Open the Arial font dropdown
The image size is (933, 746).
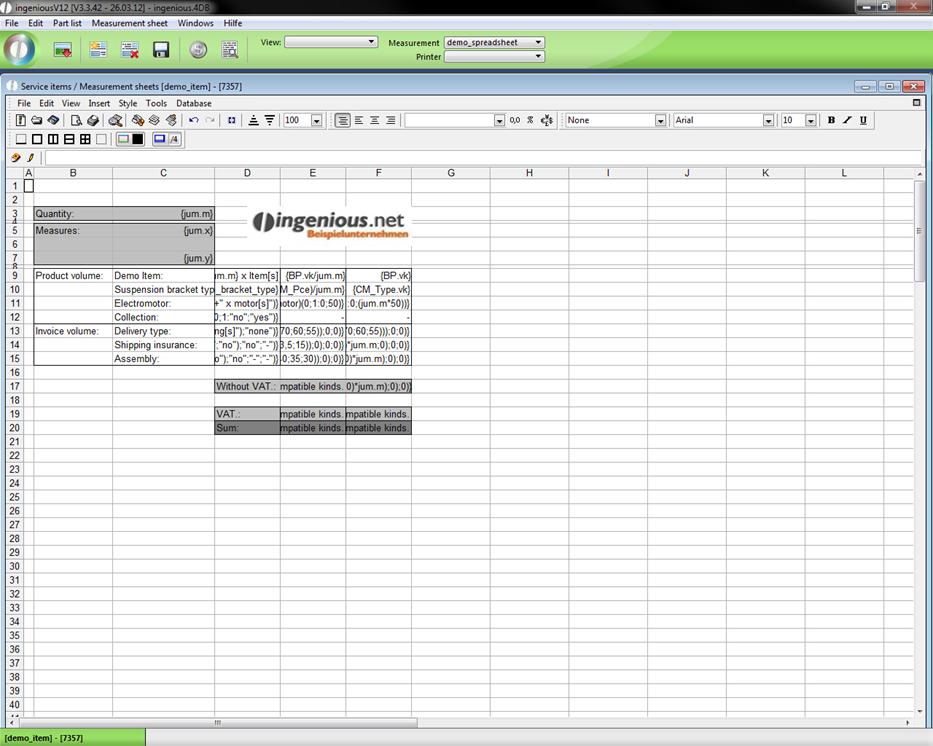coord(768,120)
